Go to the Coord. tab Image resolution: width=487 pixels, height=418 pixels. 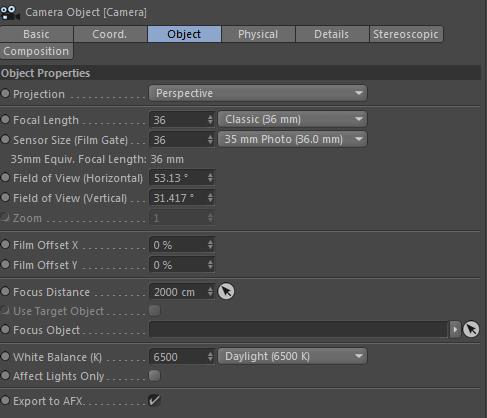click(110, 34)
